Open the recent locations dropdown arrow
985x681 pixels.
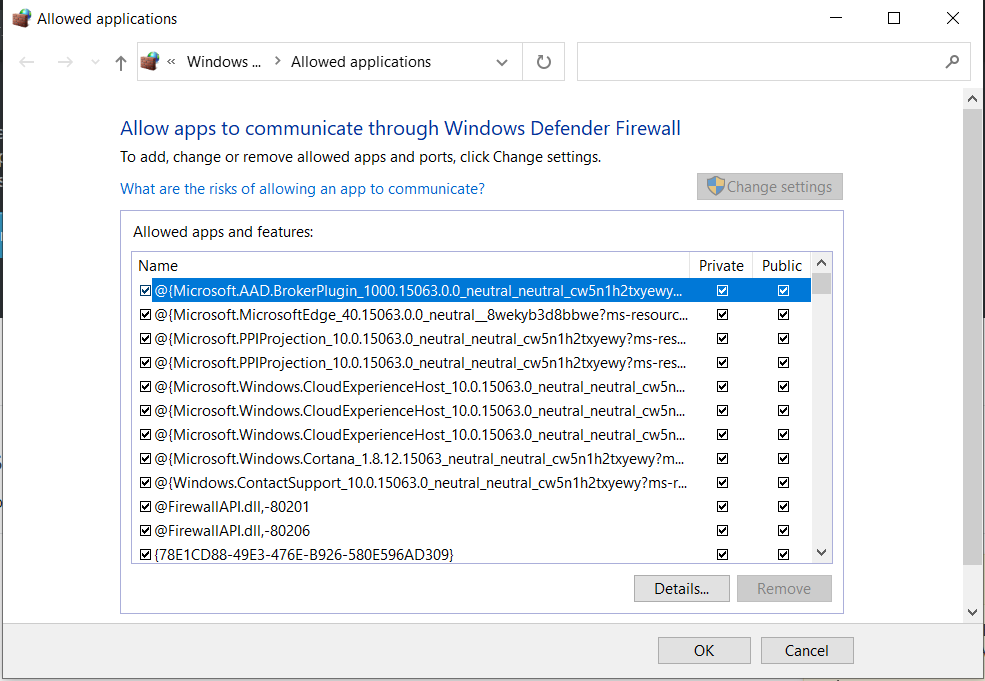pyautogui.click(x=95, y=62)
